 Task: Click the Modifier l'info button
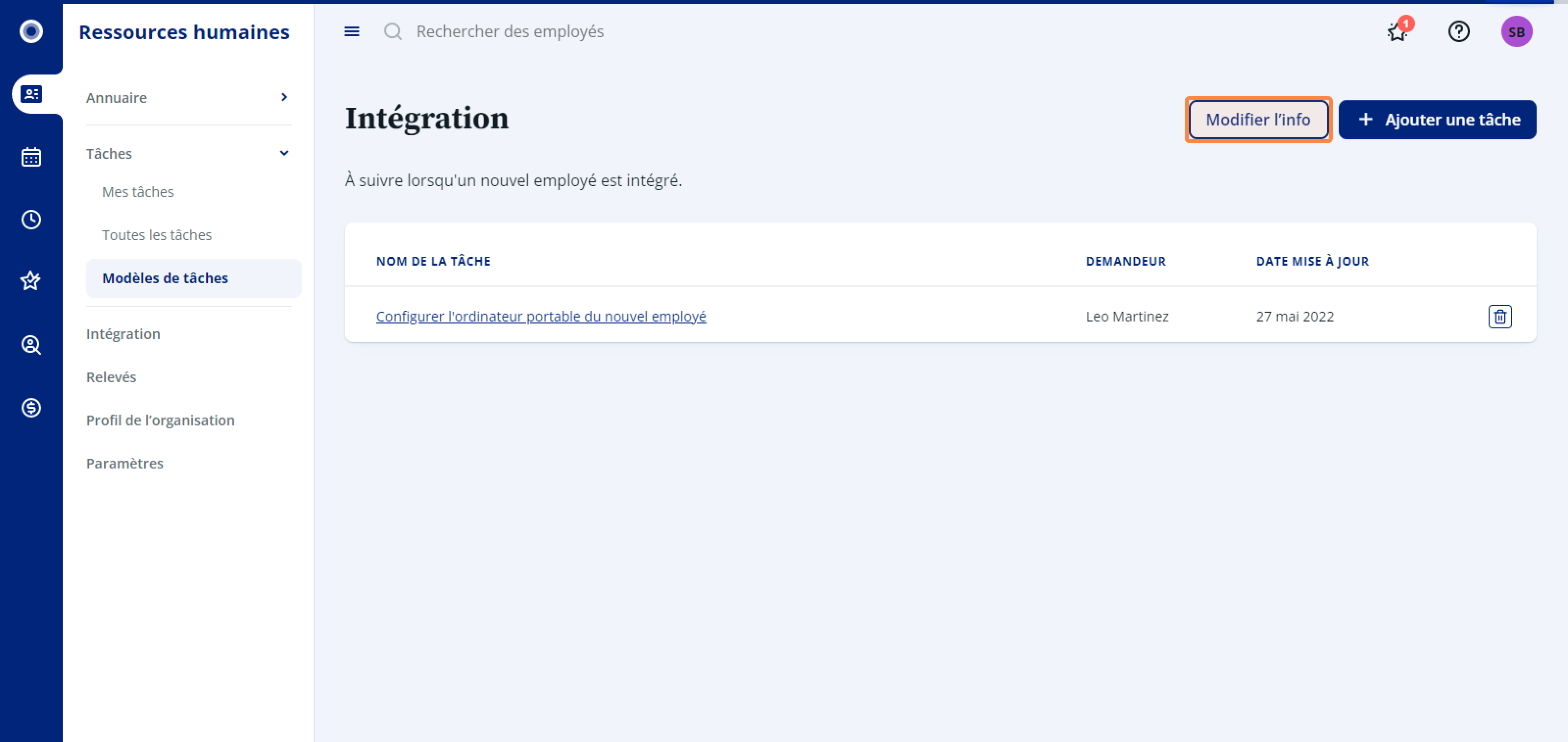tap(1257, 119)
